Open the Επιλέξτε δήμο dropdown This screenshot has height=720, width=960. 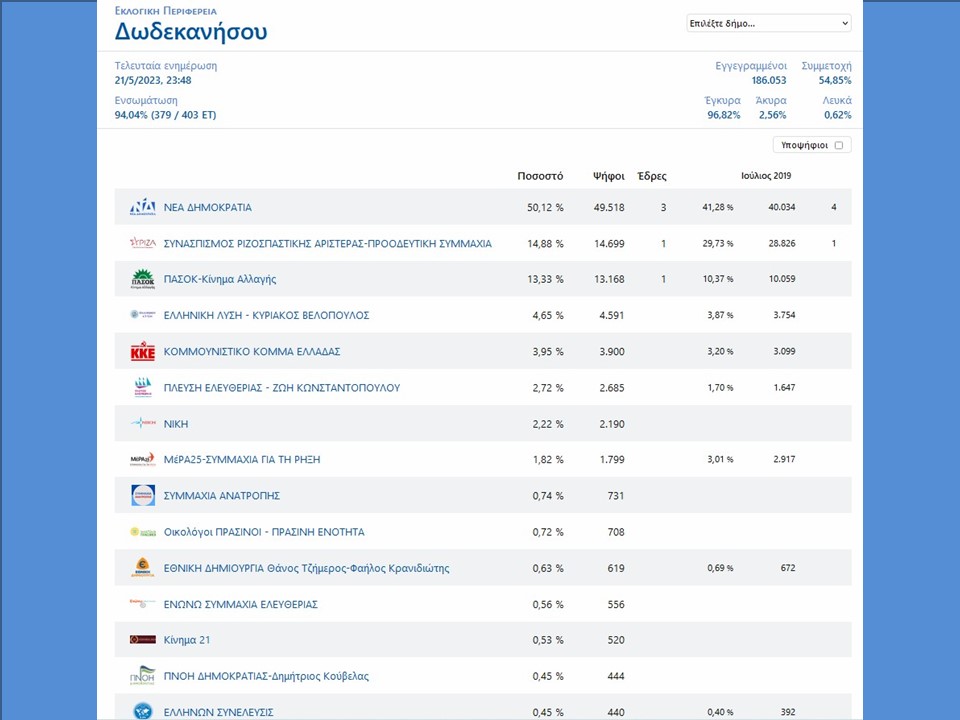[x=768, y=23]
